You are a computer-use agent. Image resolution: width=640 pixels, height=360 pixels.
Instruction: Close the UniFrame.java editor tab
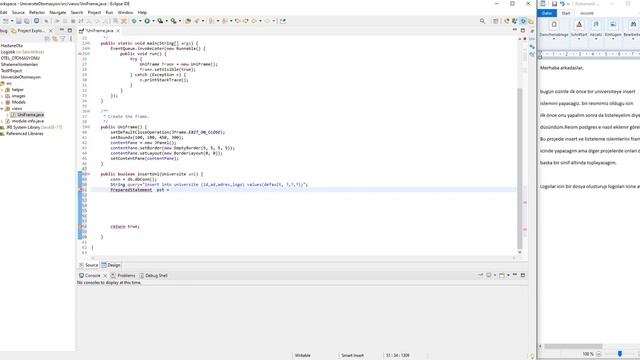[x=118, y=31]
